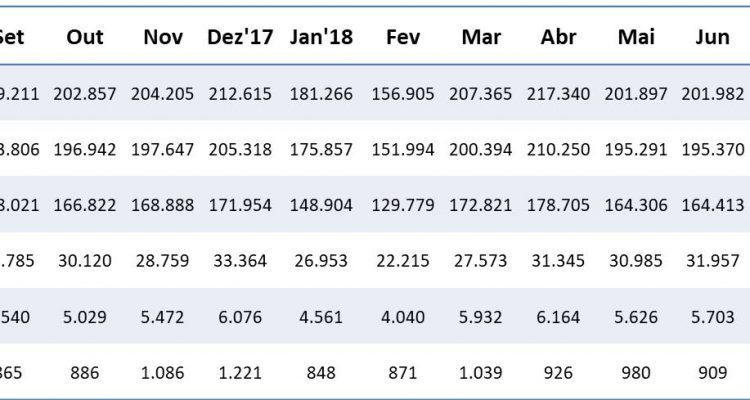The width and height of the screenshot is (750, 400).
Task: Select the Jan'18 column header
Action: pos(319,37)
